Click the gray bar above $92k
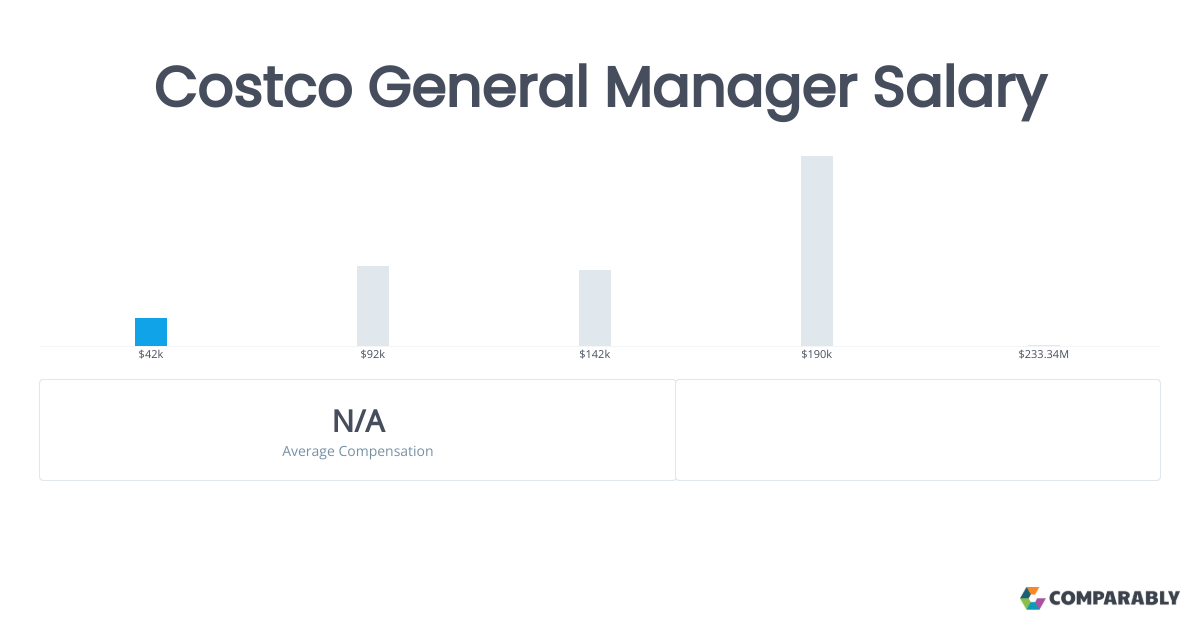 [373, 306]
